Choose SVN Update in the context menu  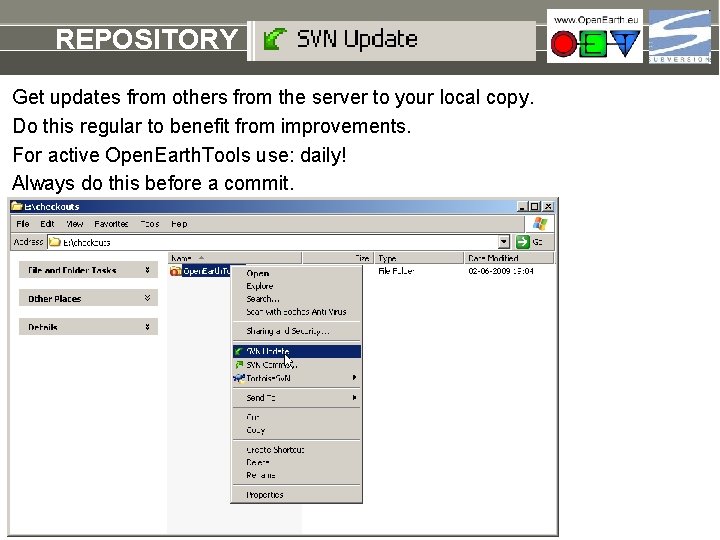point(297,351)
